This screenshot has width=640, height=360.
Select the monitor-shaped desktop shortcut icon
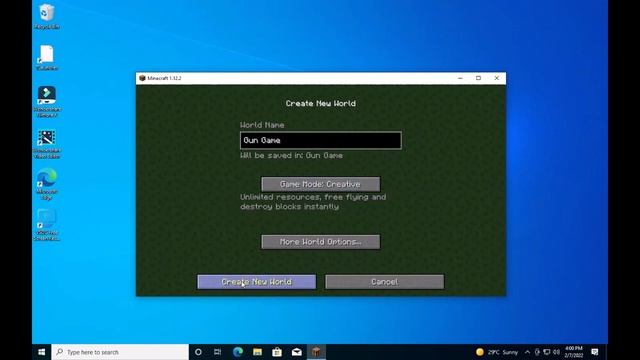(x=47, y=225)
